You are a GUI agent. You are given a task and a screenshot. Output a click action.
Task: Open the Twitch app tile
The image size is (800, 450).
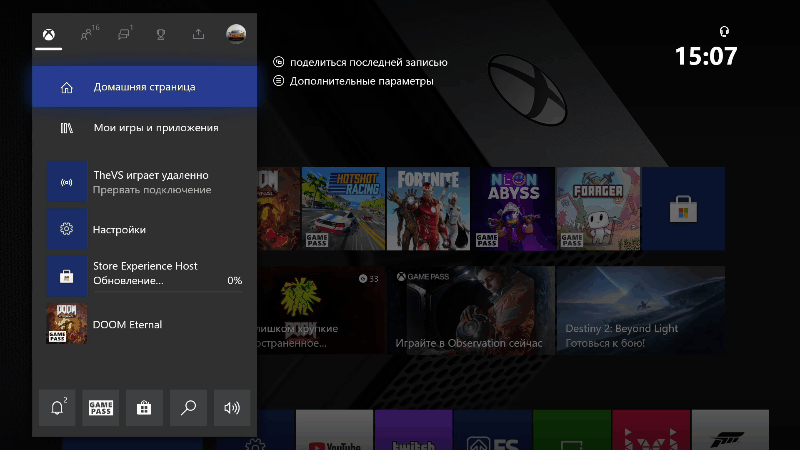pyautogui.click(x=413, y=430)
